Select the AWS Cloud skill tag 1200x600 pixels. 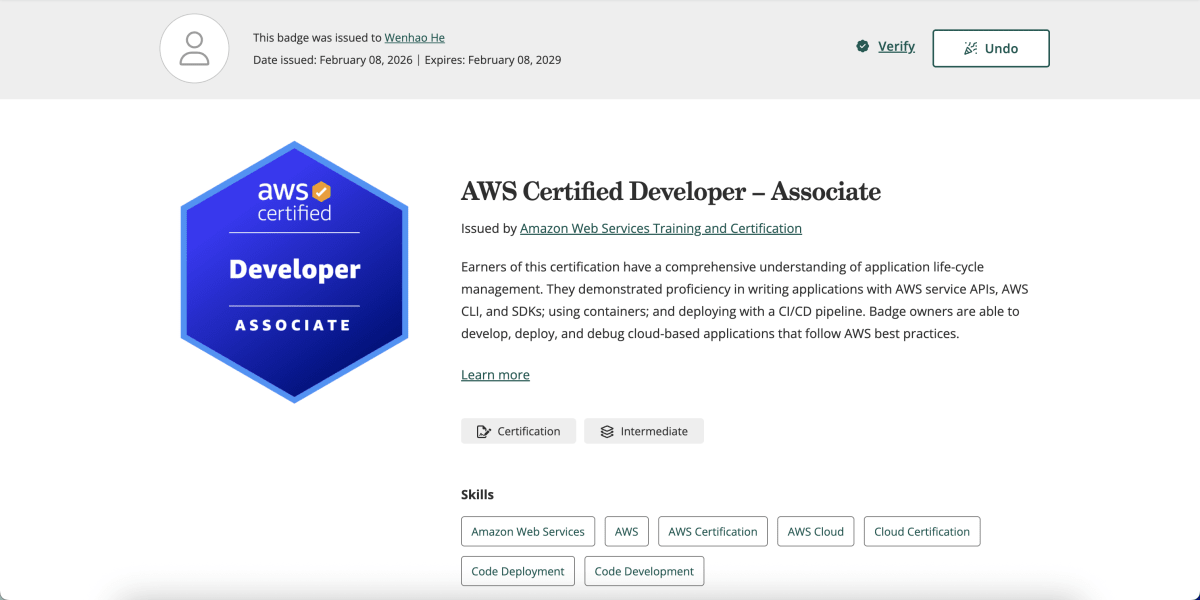coord(816,531)
